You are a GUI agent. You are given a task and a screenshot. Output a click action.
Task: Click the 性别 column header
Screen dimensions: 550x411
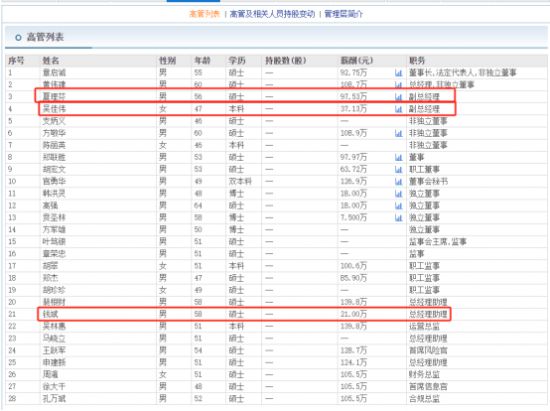tap(167, 61)
